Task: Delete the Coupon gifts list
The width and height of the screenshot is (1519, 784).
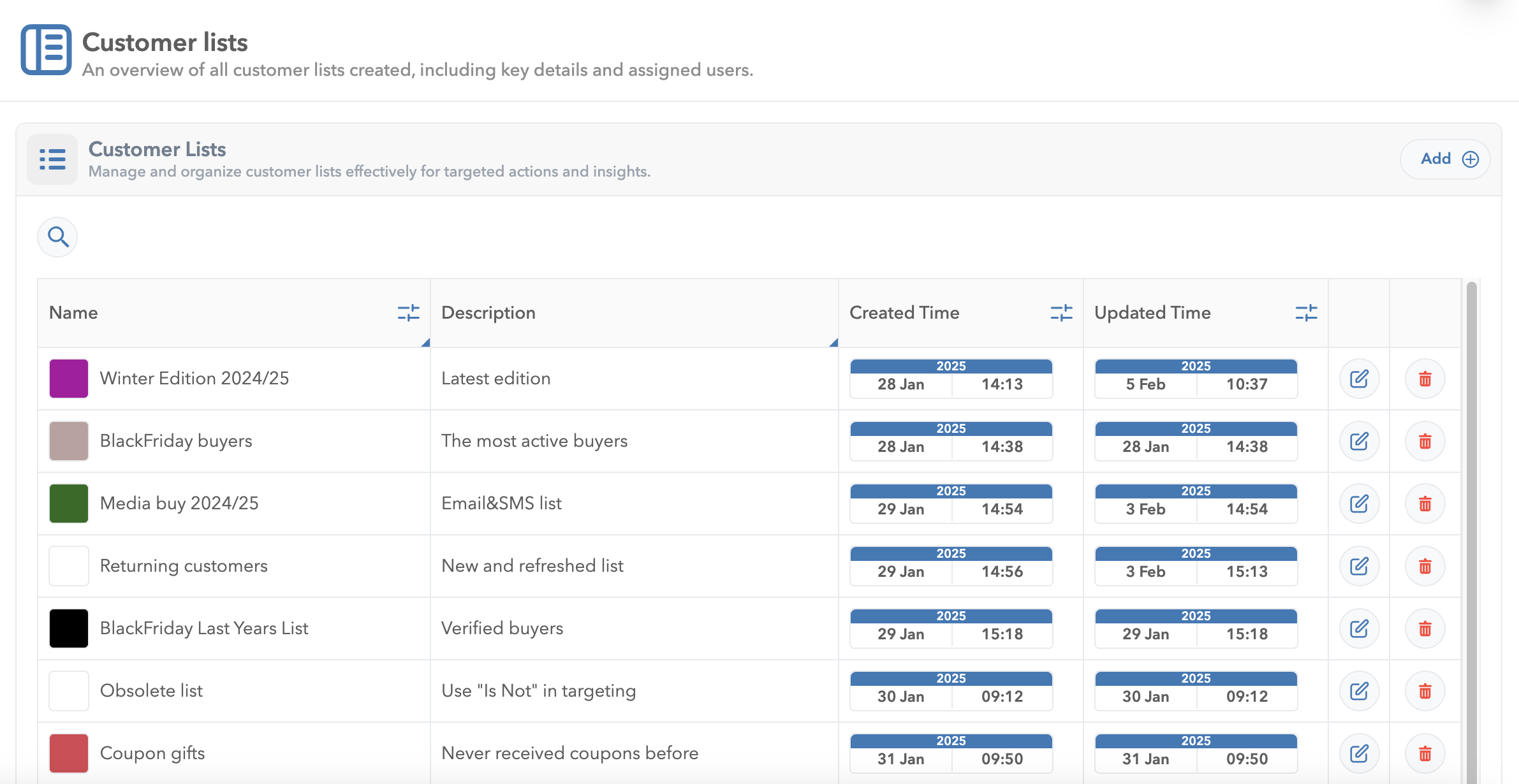Action: [x=1425, y=753]
